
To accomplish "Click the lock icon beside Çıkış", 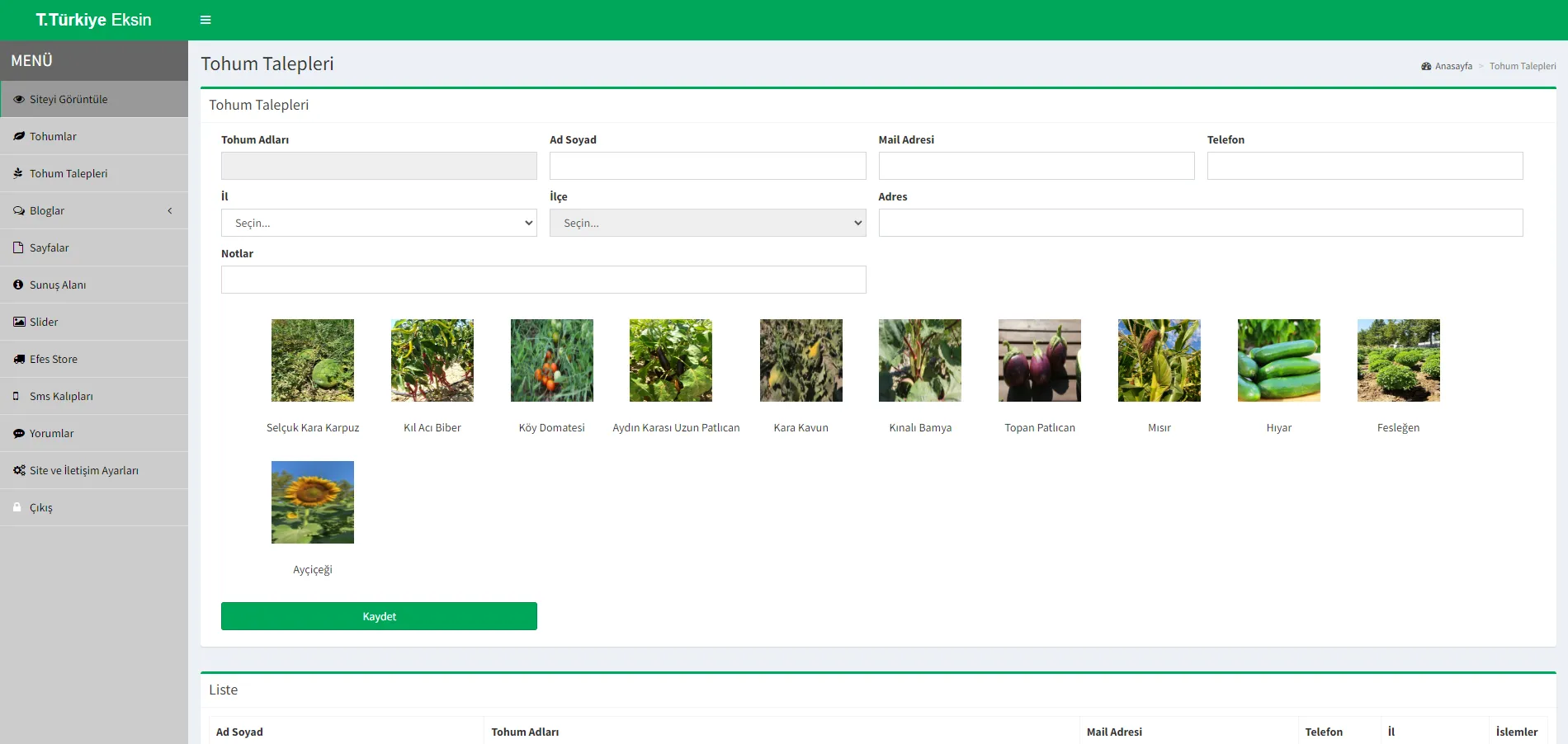I will (17, 507).
